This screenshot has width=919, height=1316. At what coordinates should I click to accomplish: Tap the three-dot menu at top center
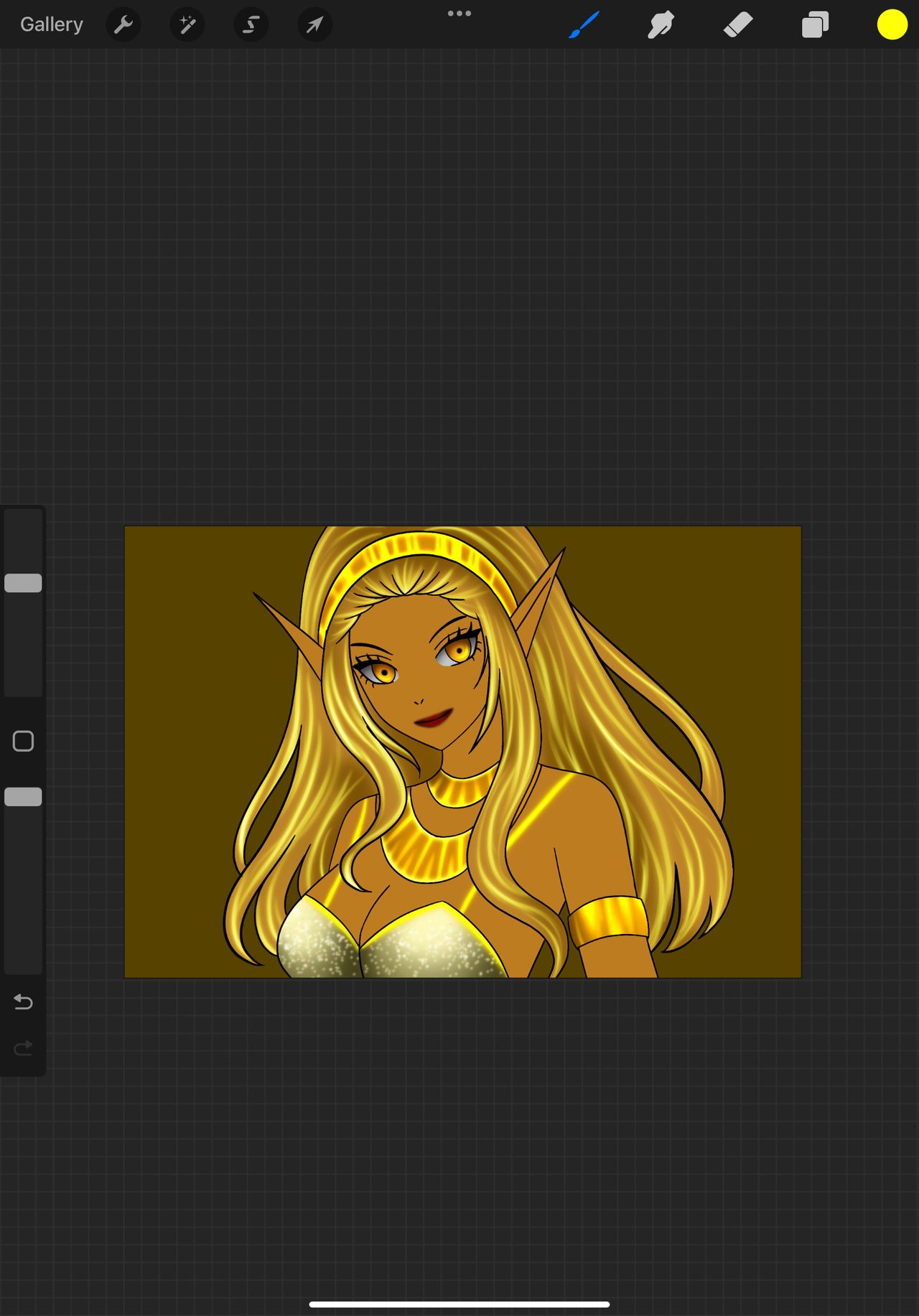(x=459, y=13)
